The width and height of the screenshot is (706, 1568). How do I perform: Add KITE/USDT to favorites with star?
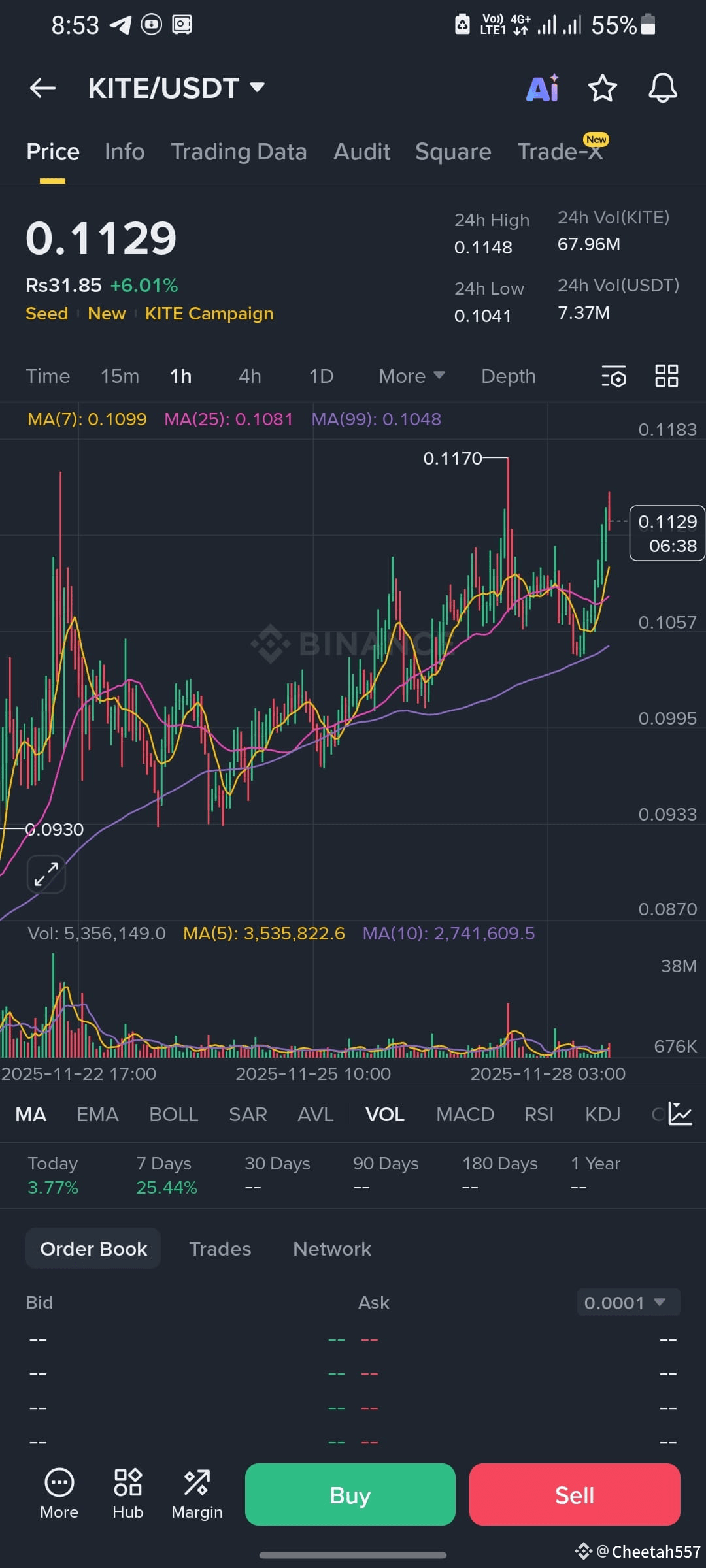602,88
